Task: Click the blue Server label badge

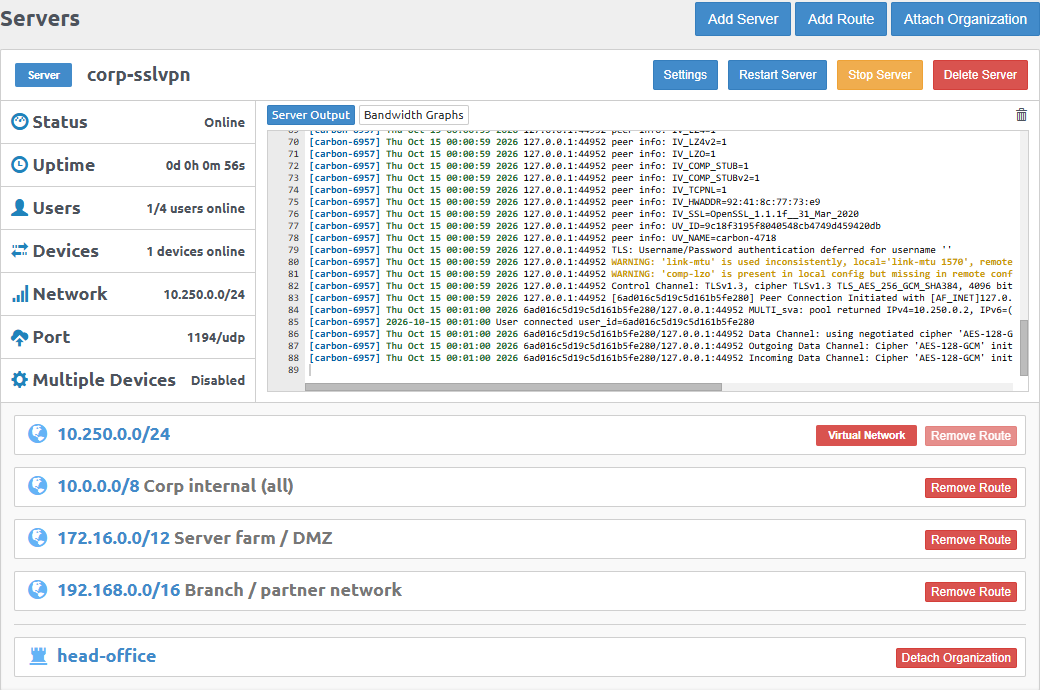Action: click(x=44, y=75)
